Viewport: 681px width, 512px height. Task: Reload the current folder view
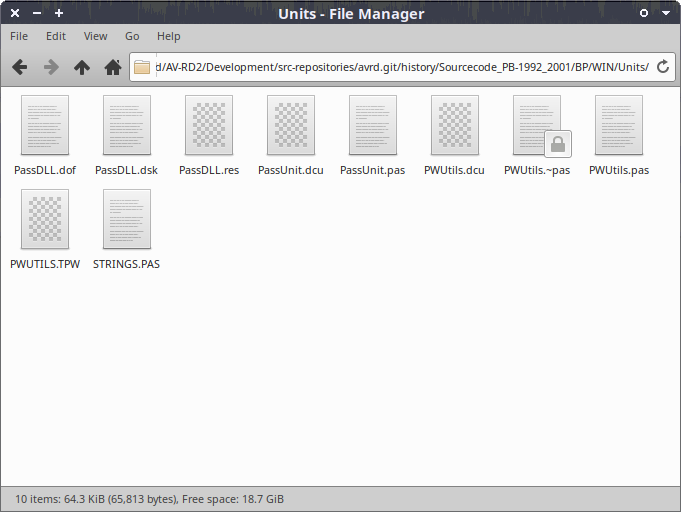click(662, 67)
